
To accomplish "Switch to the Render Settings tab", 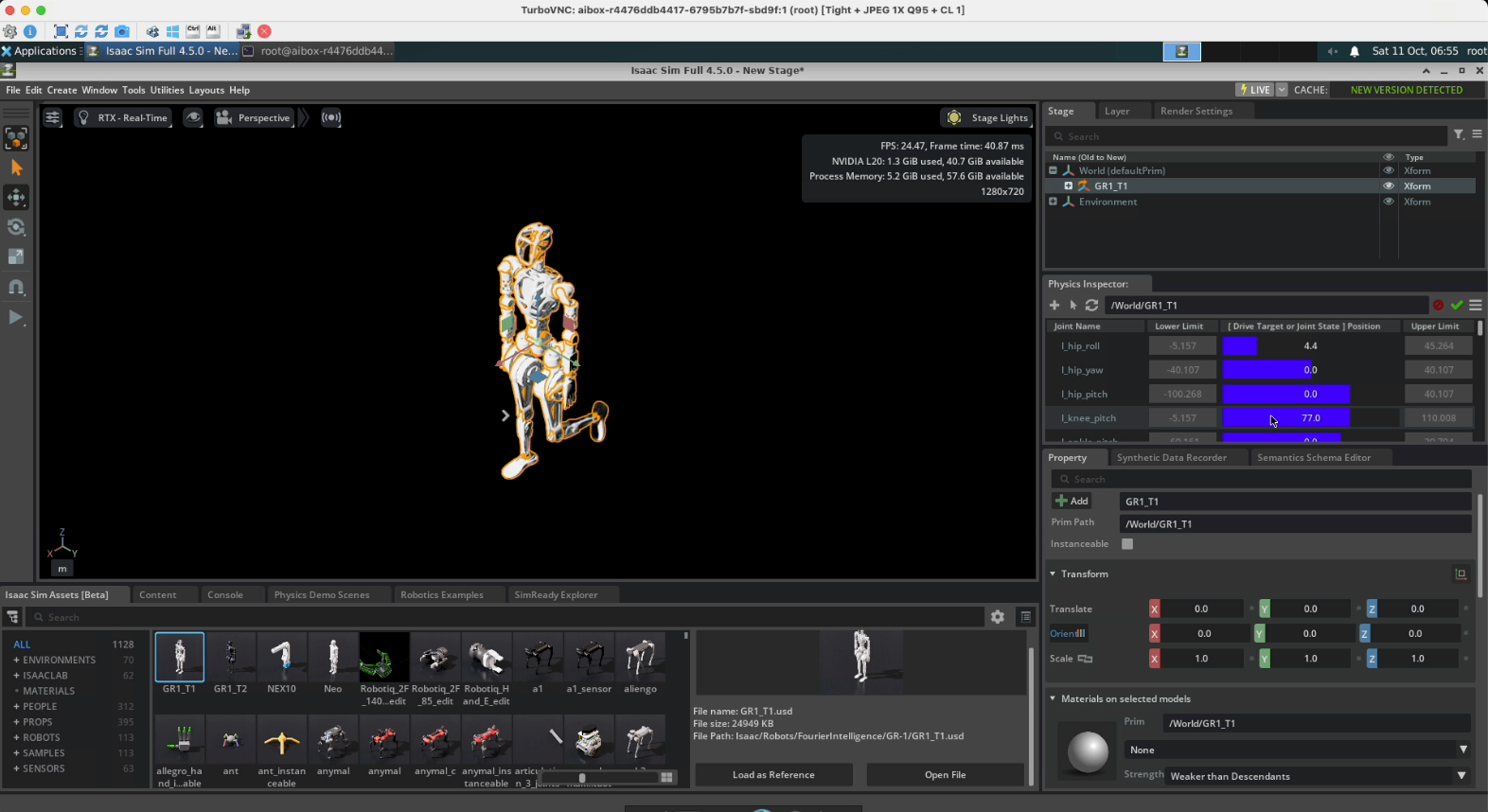I will coord(1196,111).
